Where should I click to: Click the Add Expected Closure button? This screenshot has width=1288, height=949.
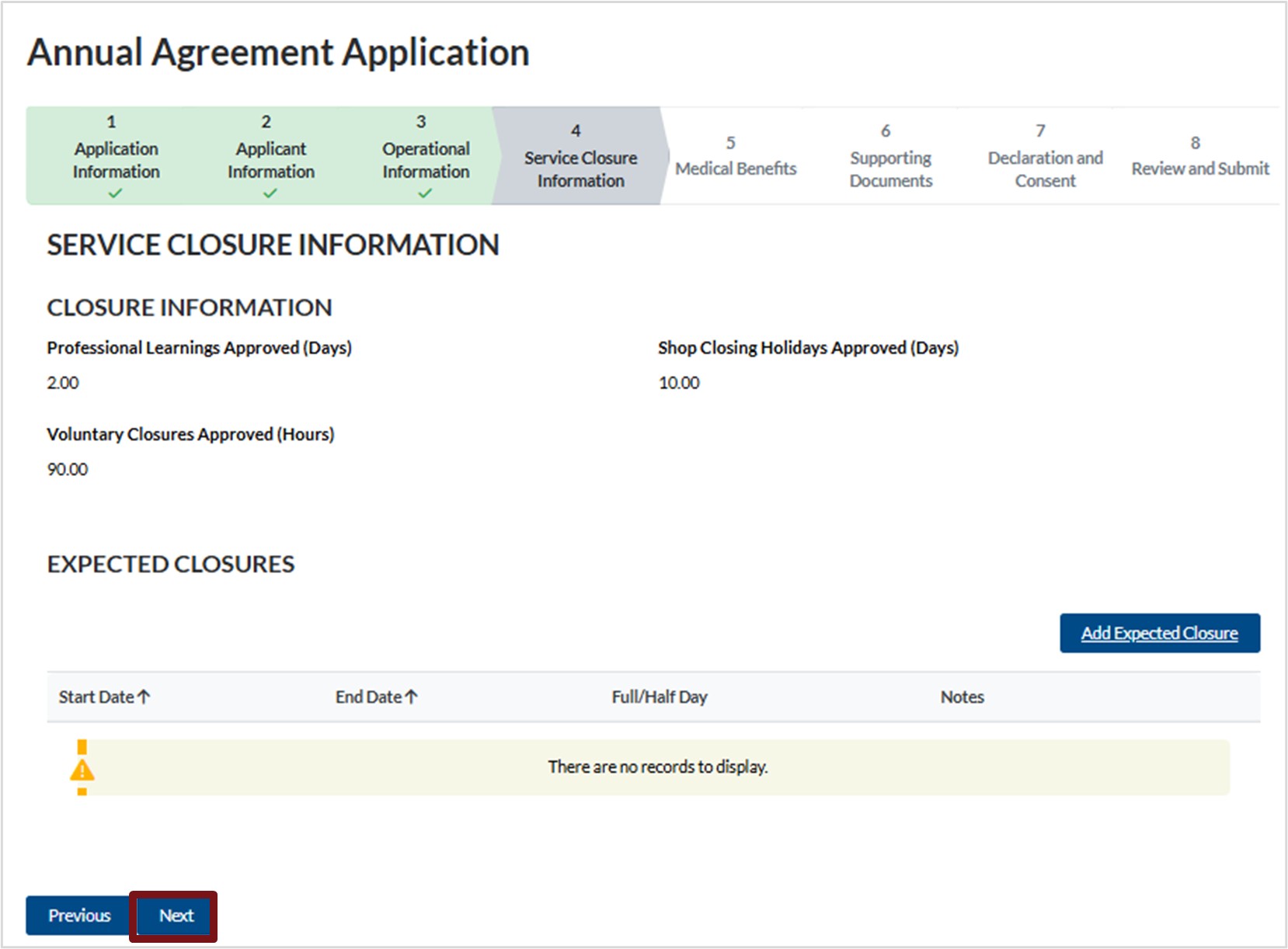tap(1159, 633)
